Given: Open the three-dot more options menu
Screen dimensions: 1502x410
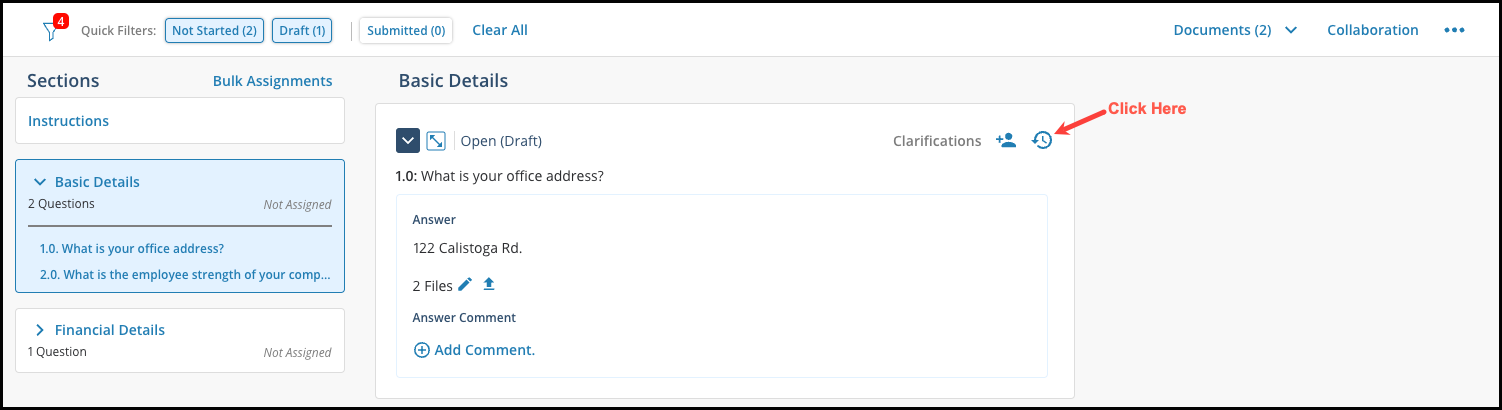Looking at the screenshot, I should pos(1454,31).
